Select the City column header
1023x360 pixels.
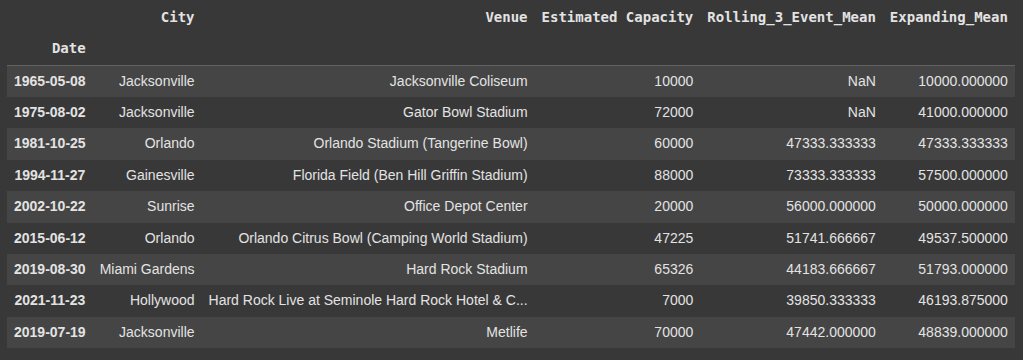point(177,17)
